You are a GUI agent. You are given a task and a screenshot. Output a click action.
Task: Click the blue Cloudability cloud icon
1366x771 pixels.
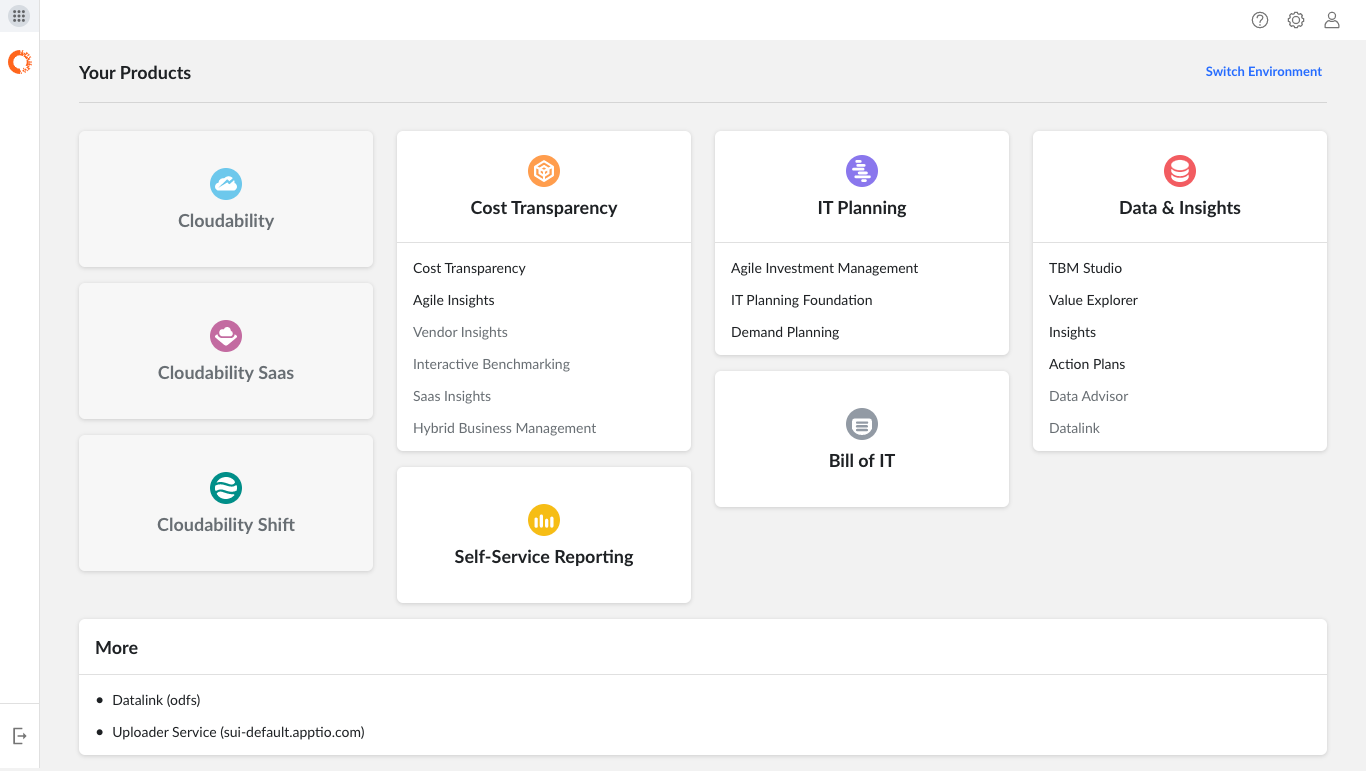tap(226, 184)
